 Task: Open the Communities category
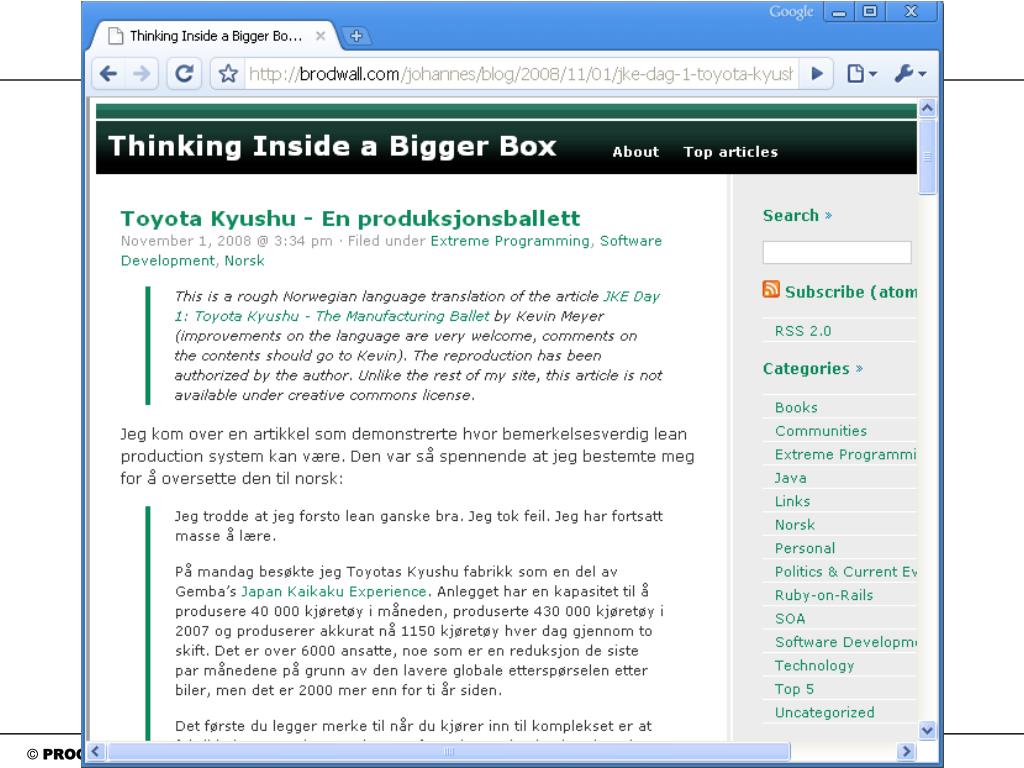[821, 431]
